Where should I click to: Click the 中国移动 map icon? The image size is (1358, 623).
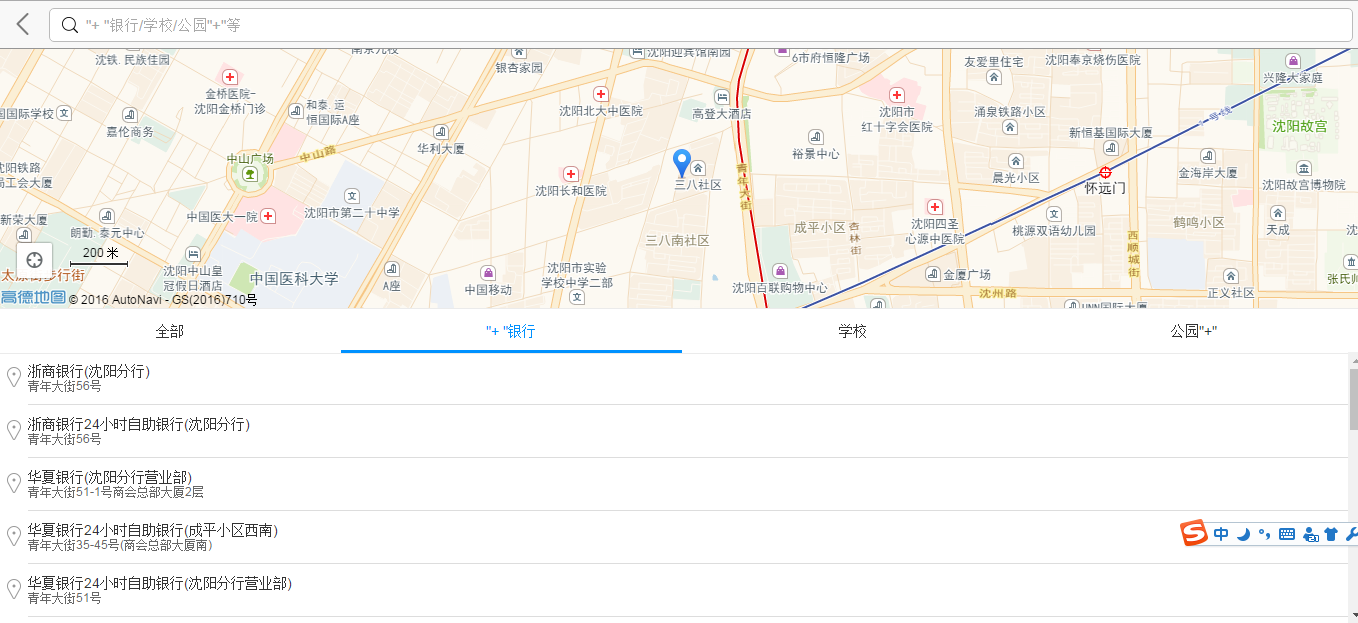pyautogui.click(x=488, y=272)
